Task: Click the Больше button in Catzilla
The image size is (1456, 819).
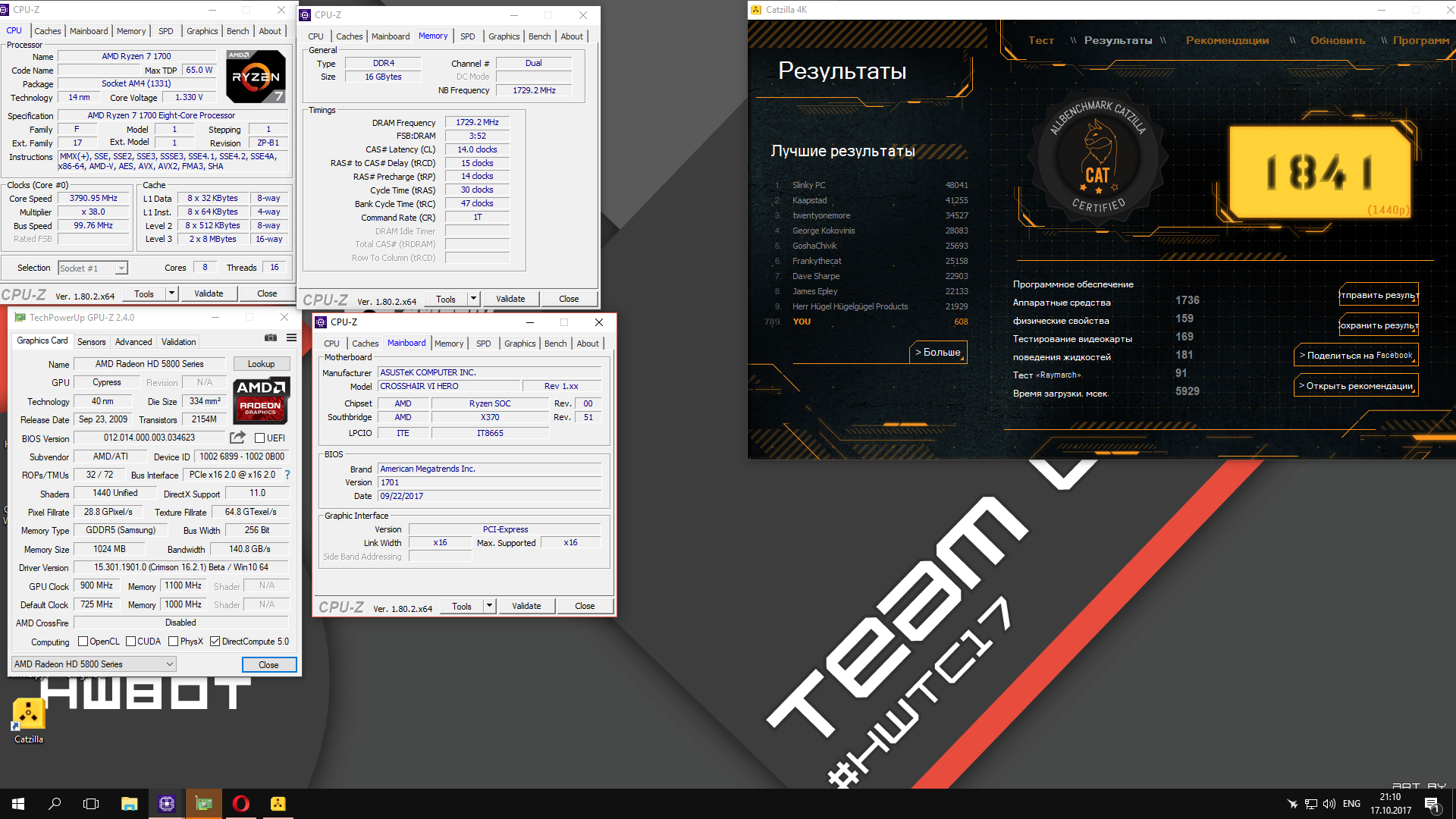Action: (x=938, y=353)
